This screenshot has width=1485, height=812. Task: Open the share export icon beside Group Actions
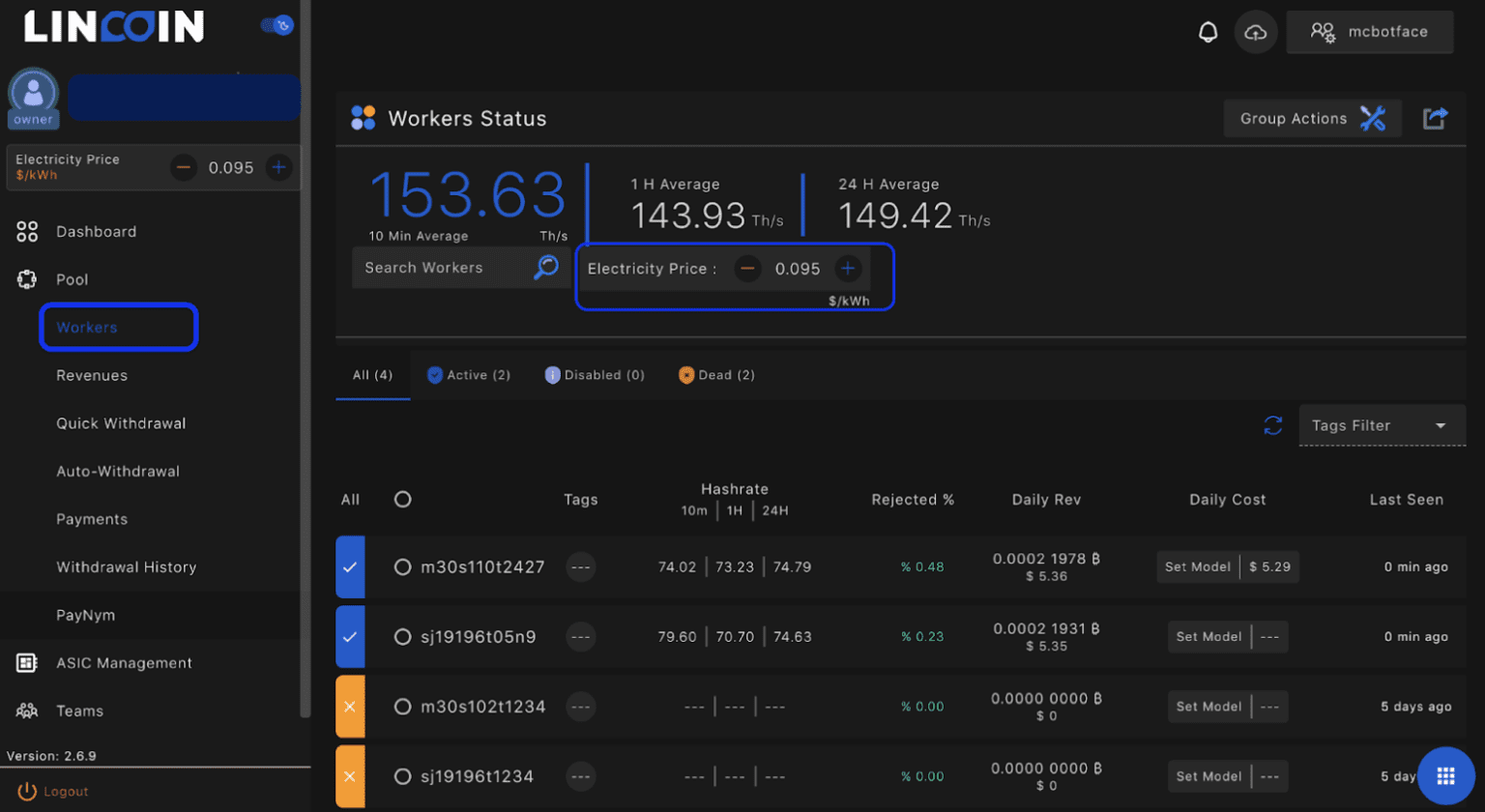[x=1435, y=117]
